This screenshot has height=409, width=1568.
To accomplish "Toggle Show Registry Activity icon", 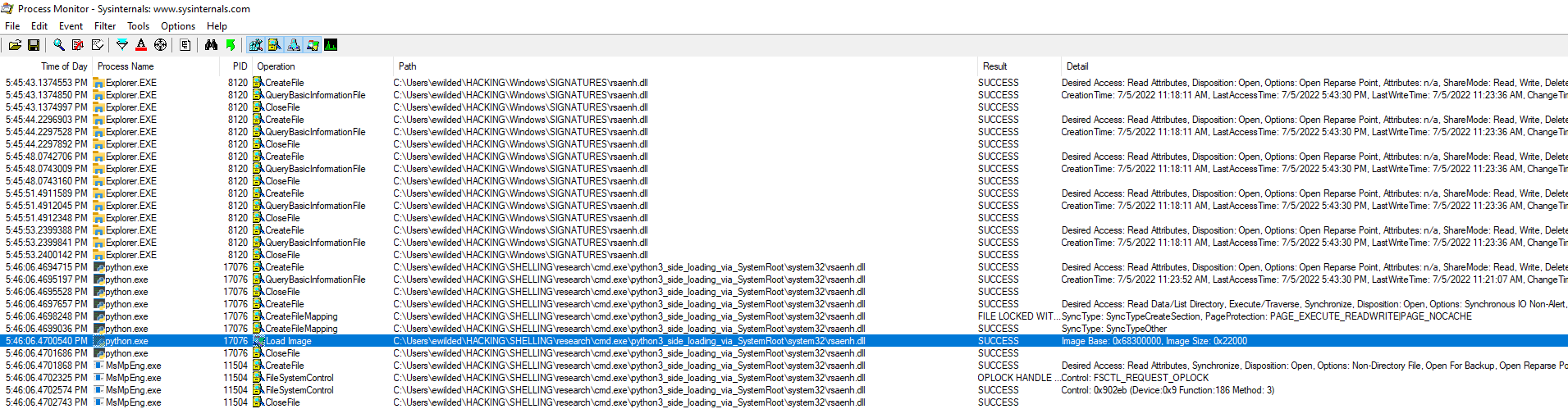I will [x=255, y=45].
